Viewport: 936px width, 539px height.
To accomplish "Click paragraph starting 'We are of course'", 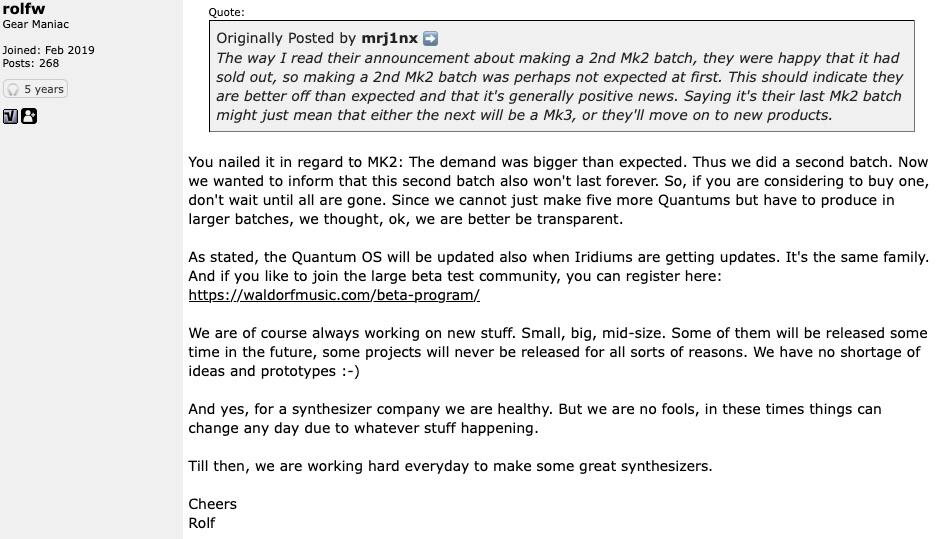I will [558, 352].
